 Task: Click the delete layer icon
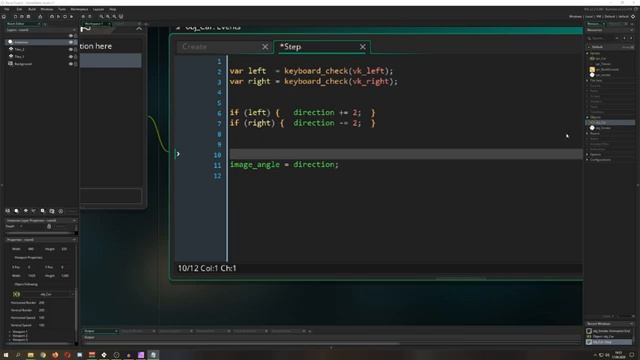[x=61, y=211]
